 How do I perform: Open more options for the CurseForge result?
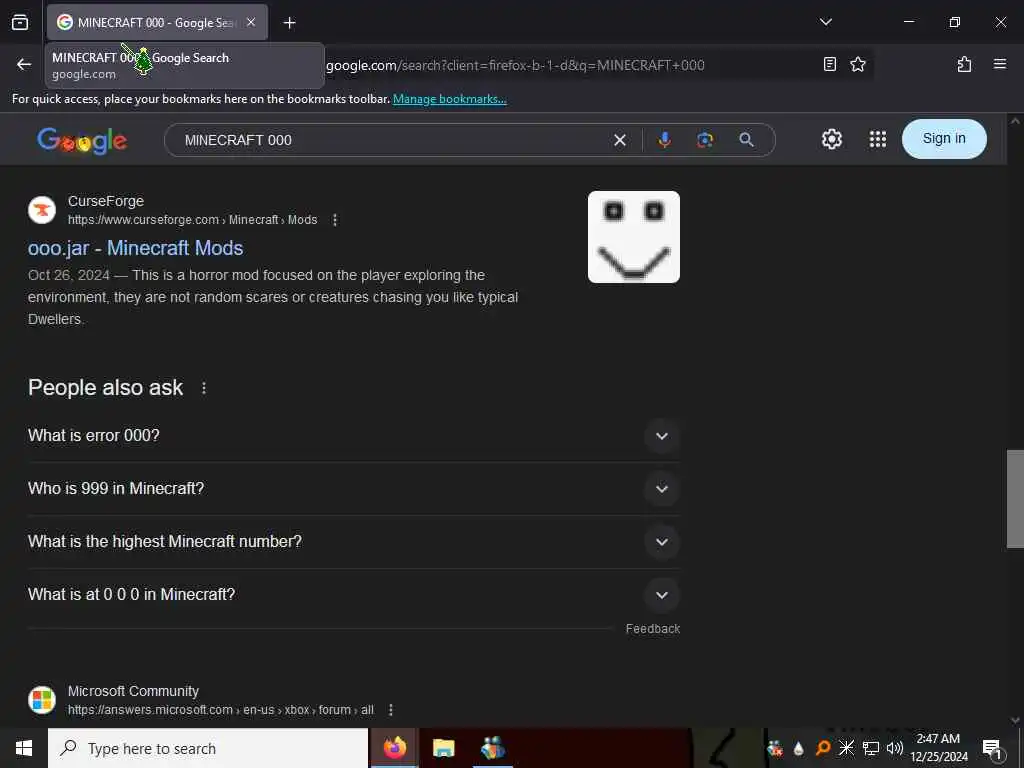[x=335, y=220]
